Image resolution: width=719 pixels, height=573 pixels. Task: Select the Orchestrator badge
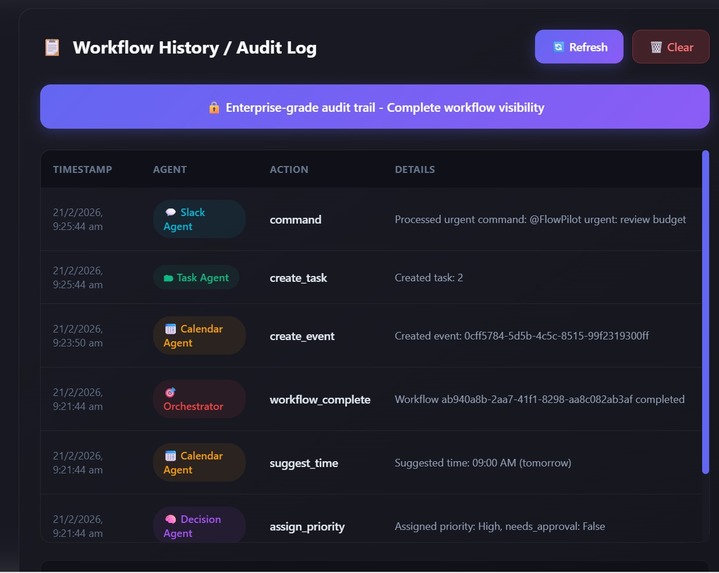[199, 399]
